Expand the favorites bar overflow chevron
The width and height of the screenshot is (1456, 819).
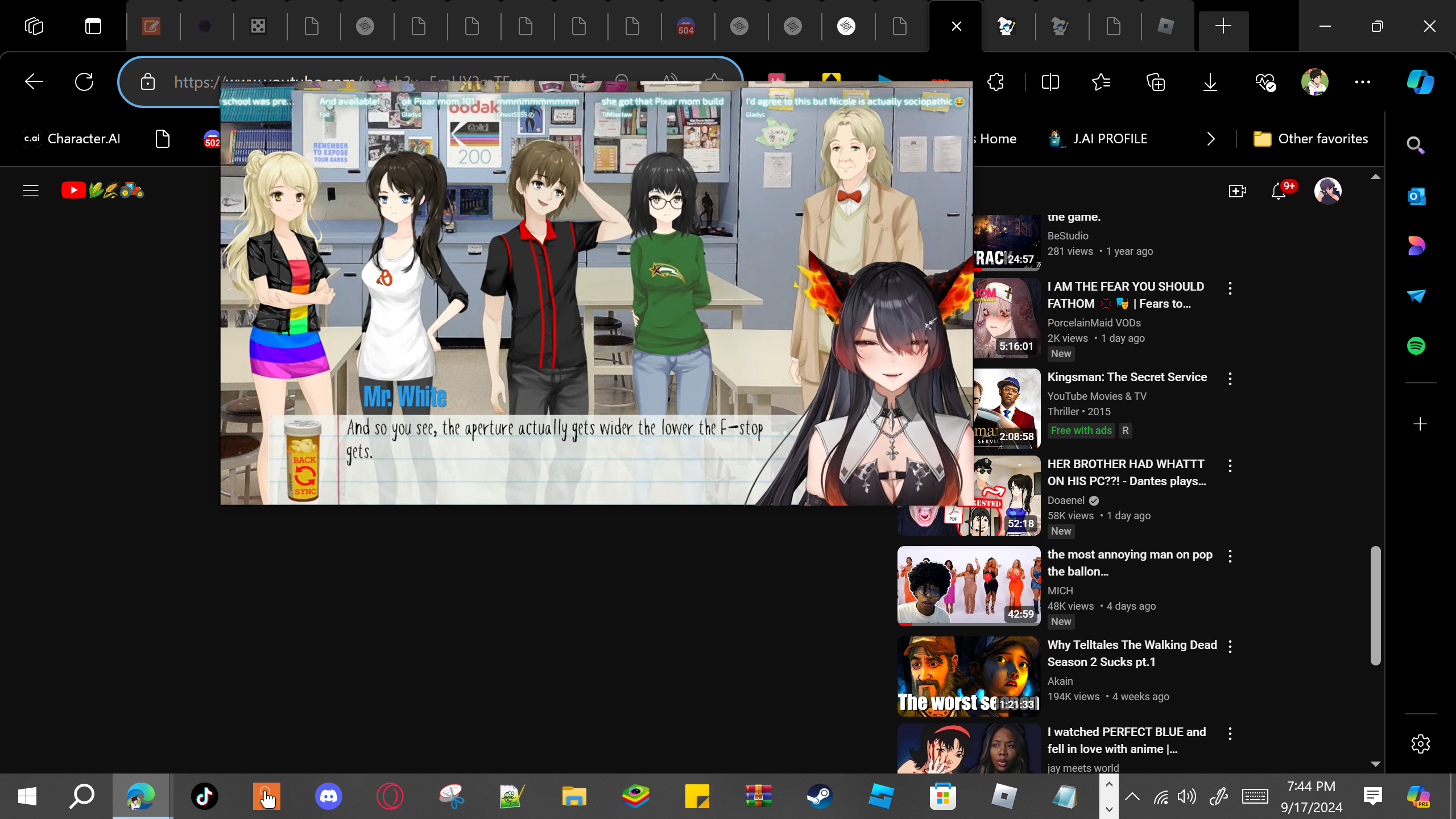(x=1211, y=139)
